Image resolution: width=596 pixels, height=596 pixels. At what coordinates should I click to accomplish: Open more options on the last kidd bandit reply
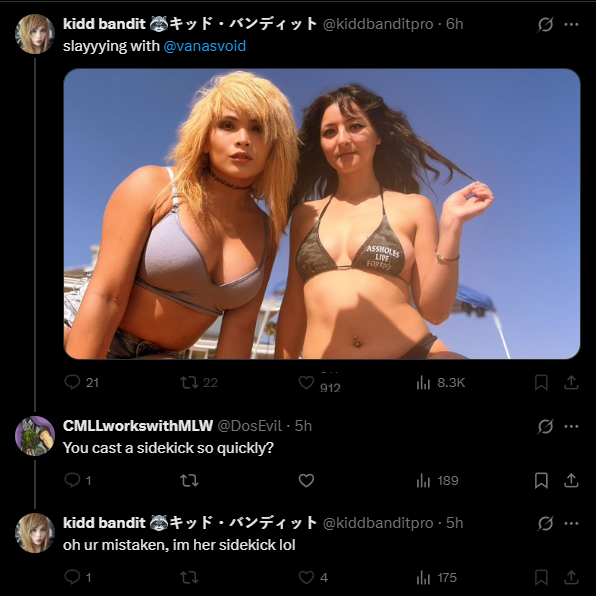pyautogui.click(x=571, y=523)
